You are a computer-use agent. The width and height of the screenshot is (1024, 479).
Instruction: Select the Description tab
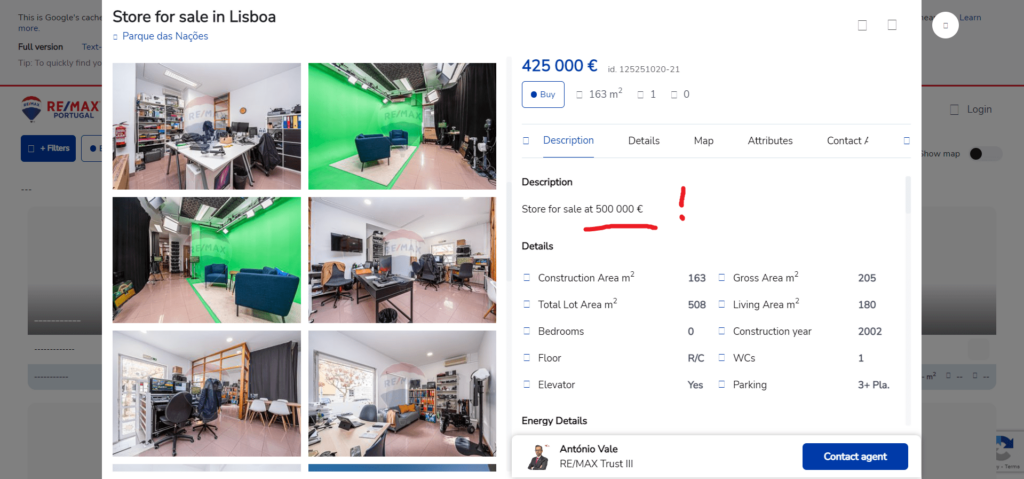tap(568, 141)
